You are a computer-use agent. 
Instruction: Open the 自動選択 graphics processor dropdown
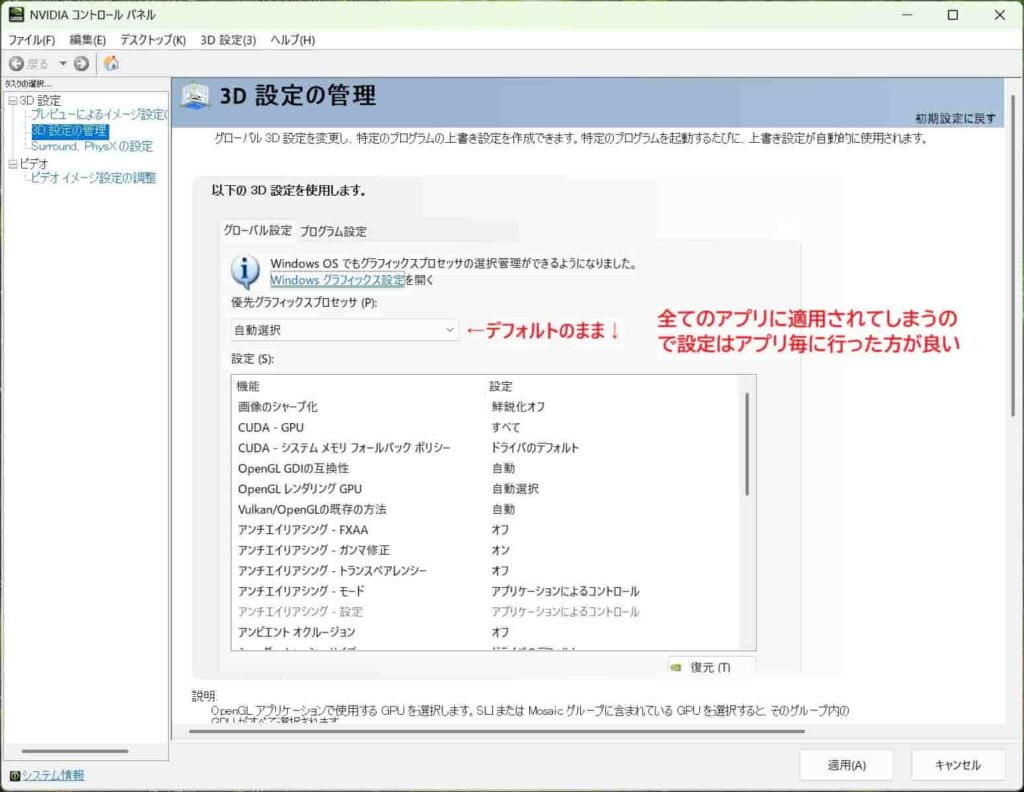point(344,330)
